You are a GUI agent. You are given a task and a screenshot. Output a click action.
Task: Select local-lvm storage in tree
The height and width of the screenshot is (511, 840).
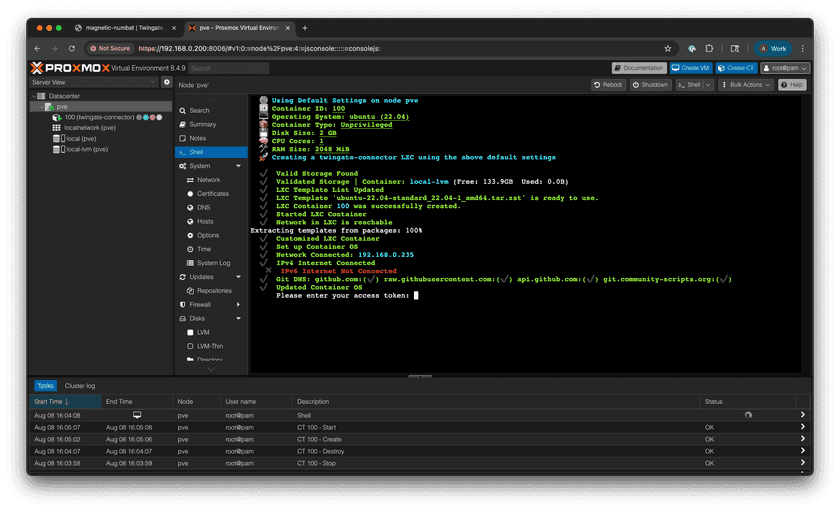85,149
